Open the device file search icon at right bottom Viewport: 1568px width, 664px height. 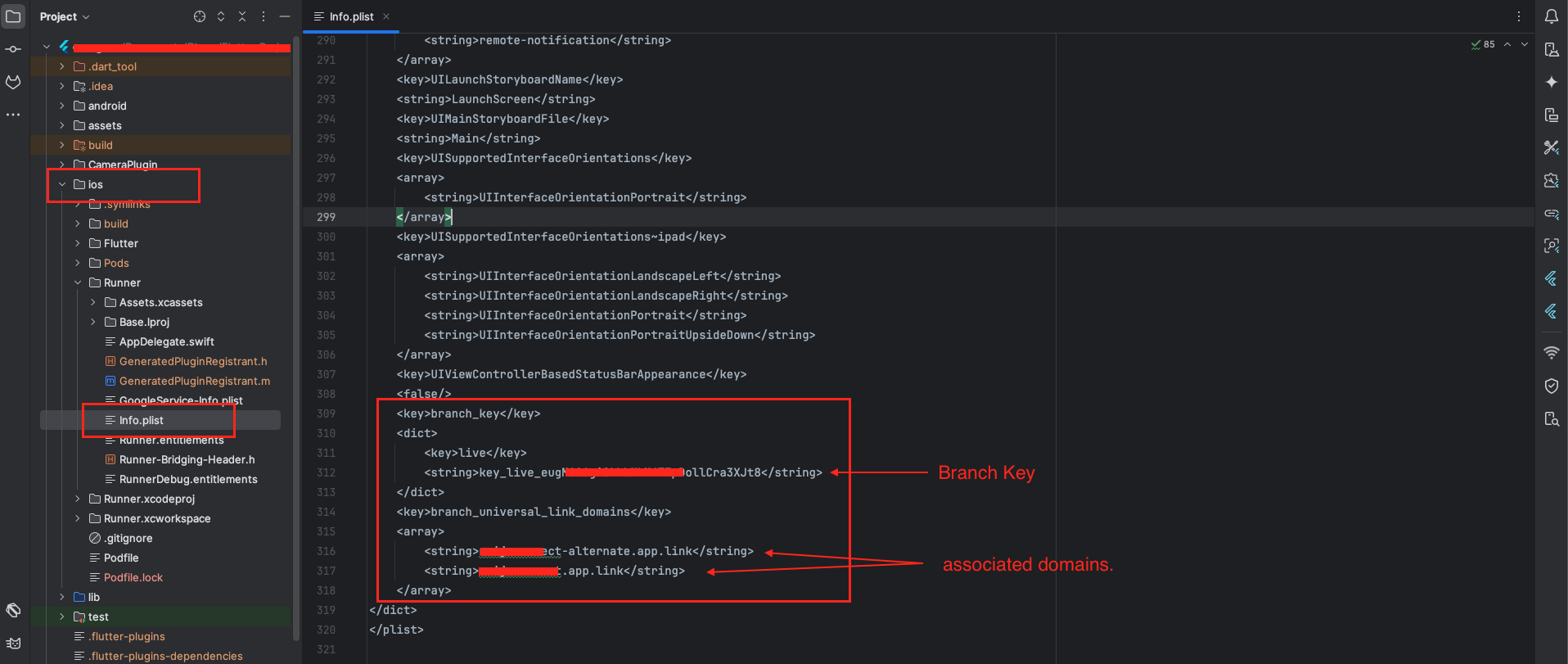[x=1552, y=418]
